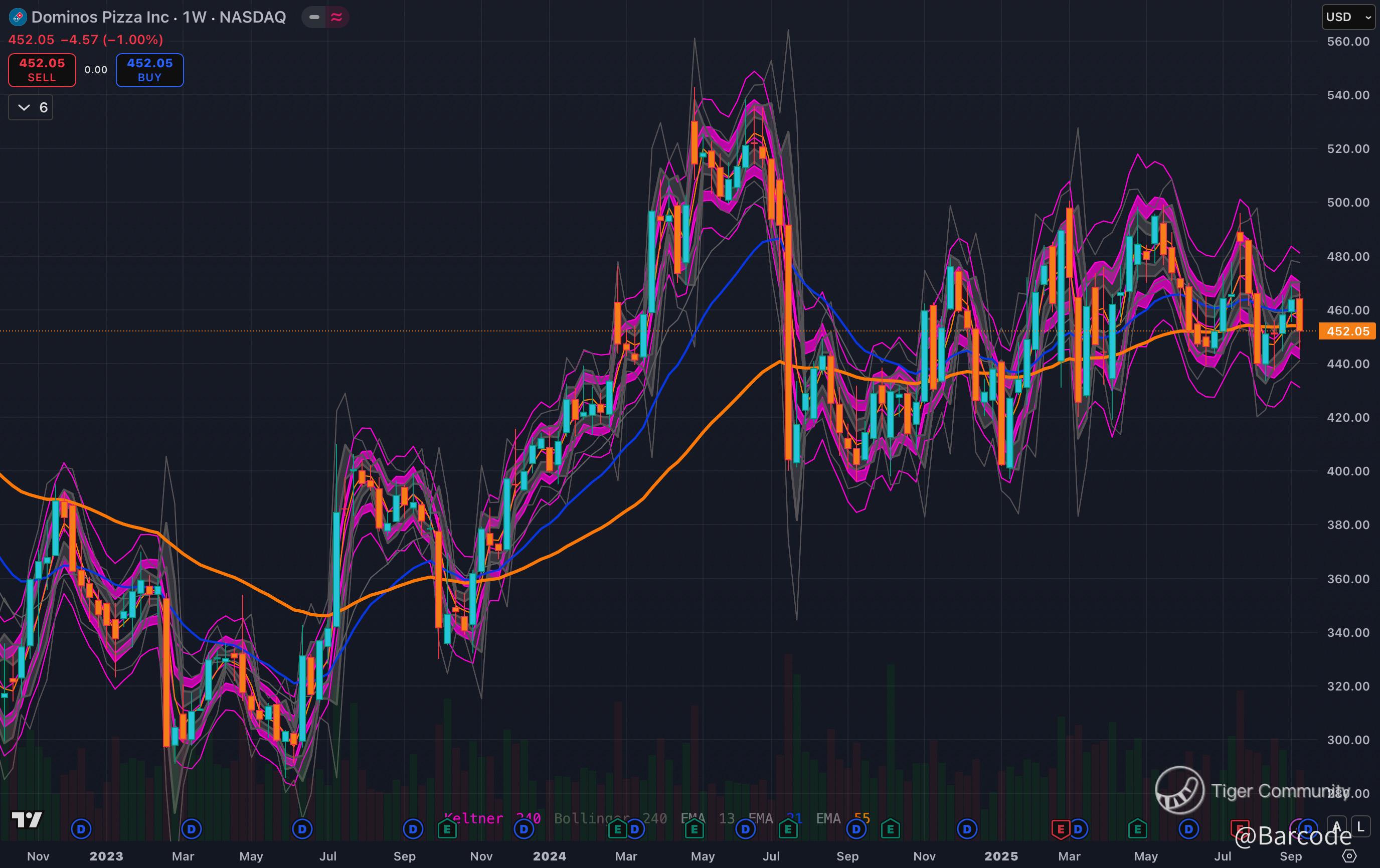Toggle auto scale with the A button

(1336, 826)
